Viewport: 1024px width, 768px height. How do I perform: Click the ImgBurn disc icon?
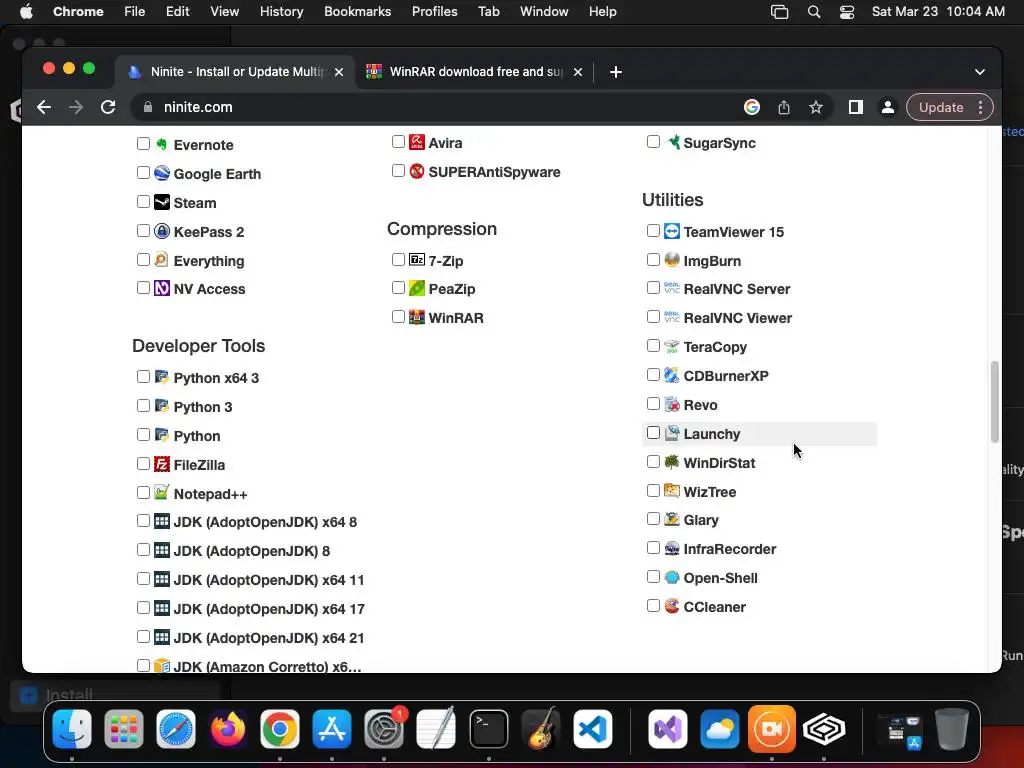coord(671,260)
